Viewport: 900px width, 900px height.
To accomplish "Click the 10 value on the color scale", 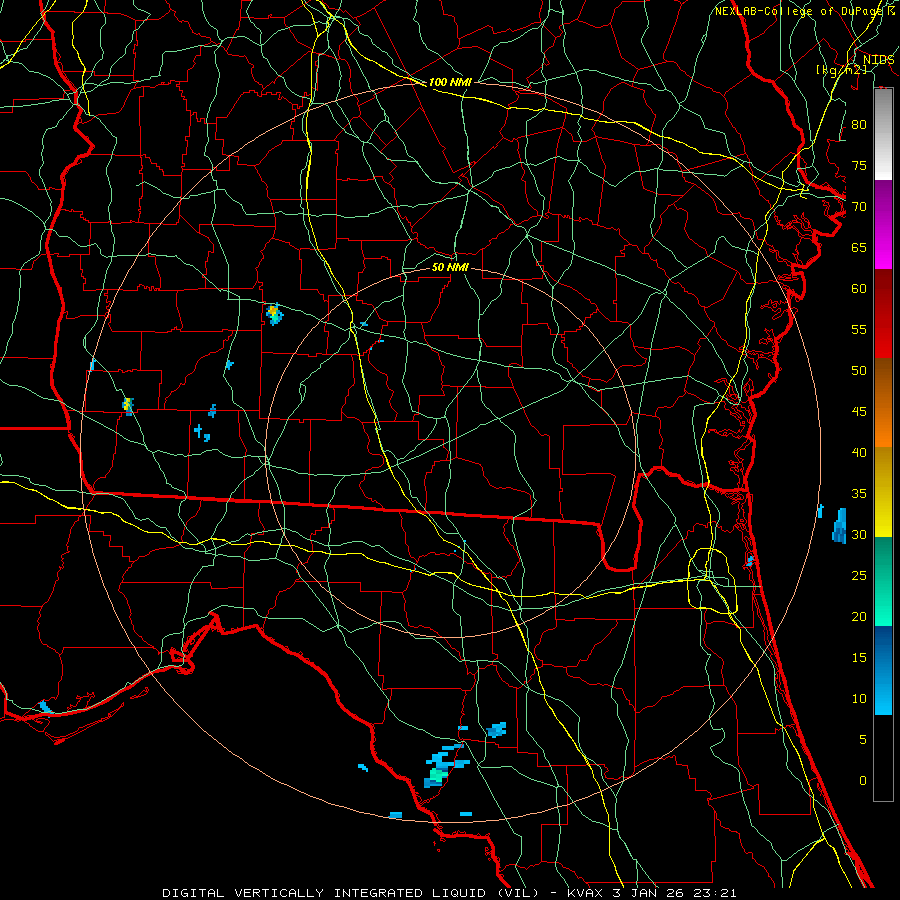I will pos(859,699).
